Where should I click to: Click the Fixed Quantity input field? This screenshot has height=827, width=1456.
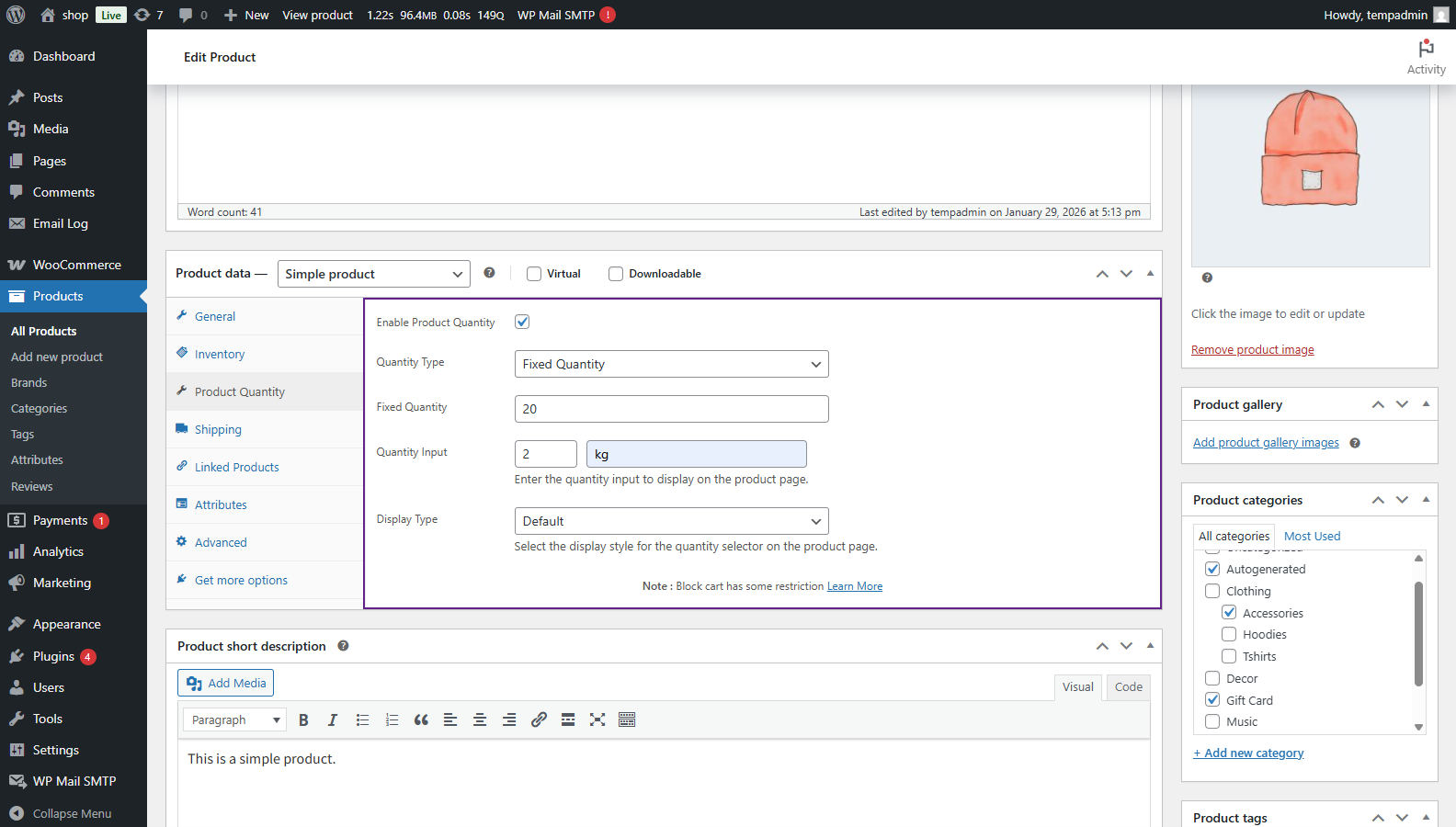click(x=671, y=409)
